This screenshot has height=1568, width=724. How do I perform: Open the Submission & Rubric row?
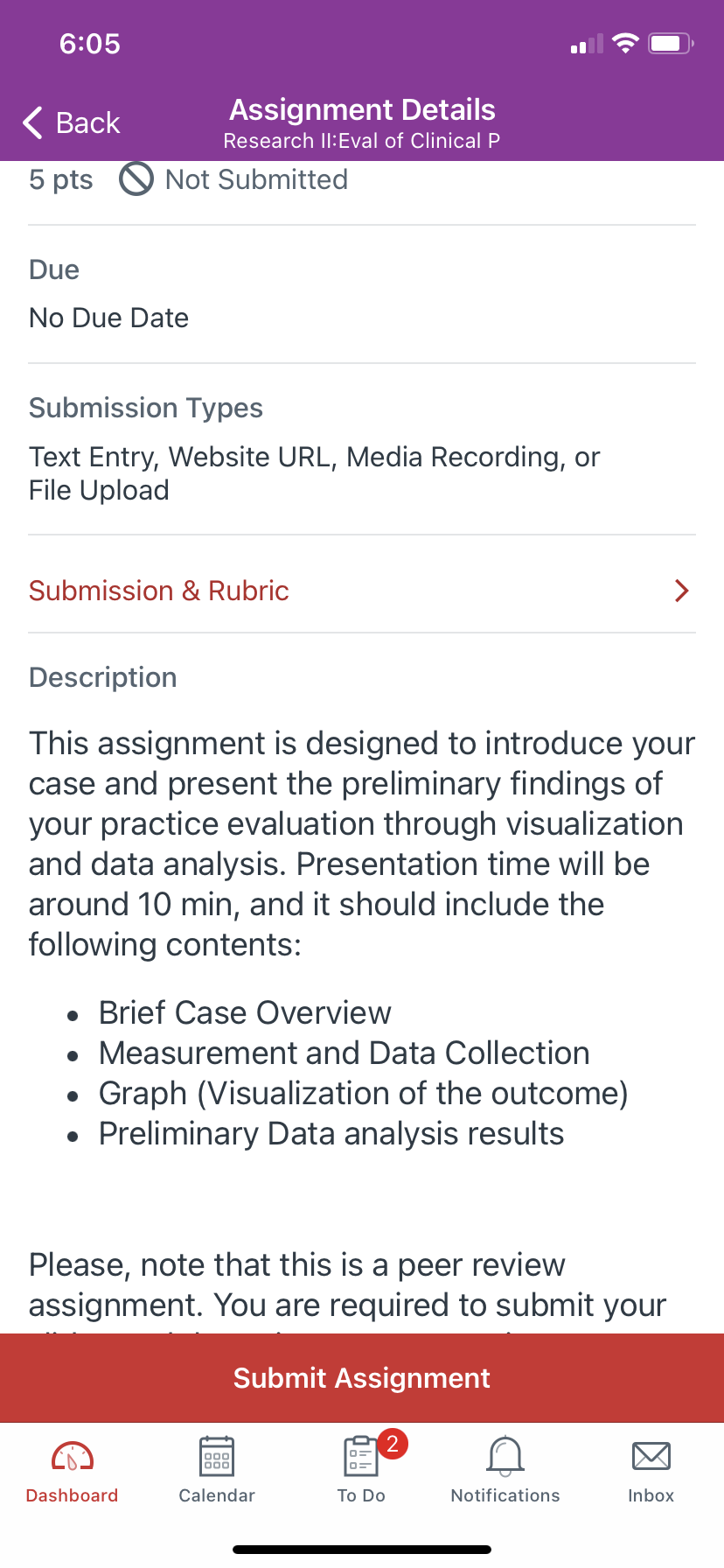(x=362, y=591)
